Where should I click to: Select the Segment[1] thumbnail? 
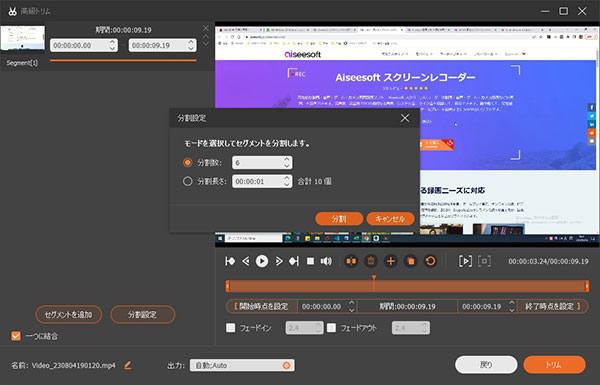click(23, 38)
